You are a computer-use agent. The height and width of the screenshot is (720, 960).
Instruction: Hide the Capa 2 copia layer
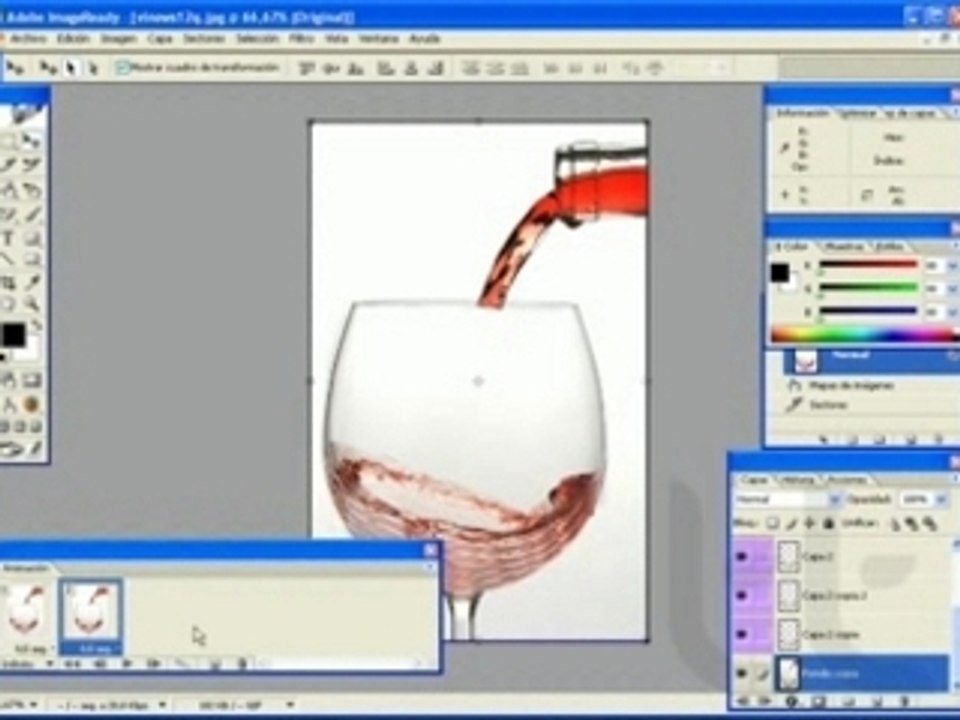pos(742,634)
